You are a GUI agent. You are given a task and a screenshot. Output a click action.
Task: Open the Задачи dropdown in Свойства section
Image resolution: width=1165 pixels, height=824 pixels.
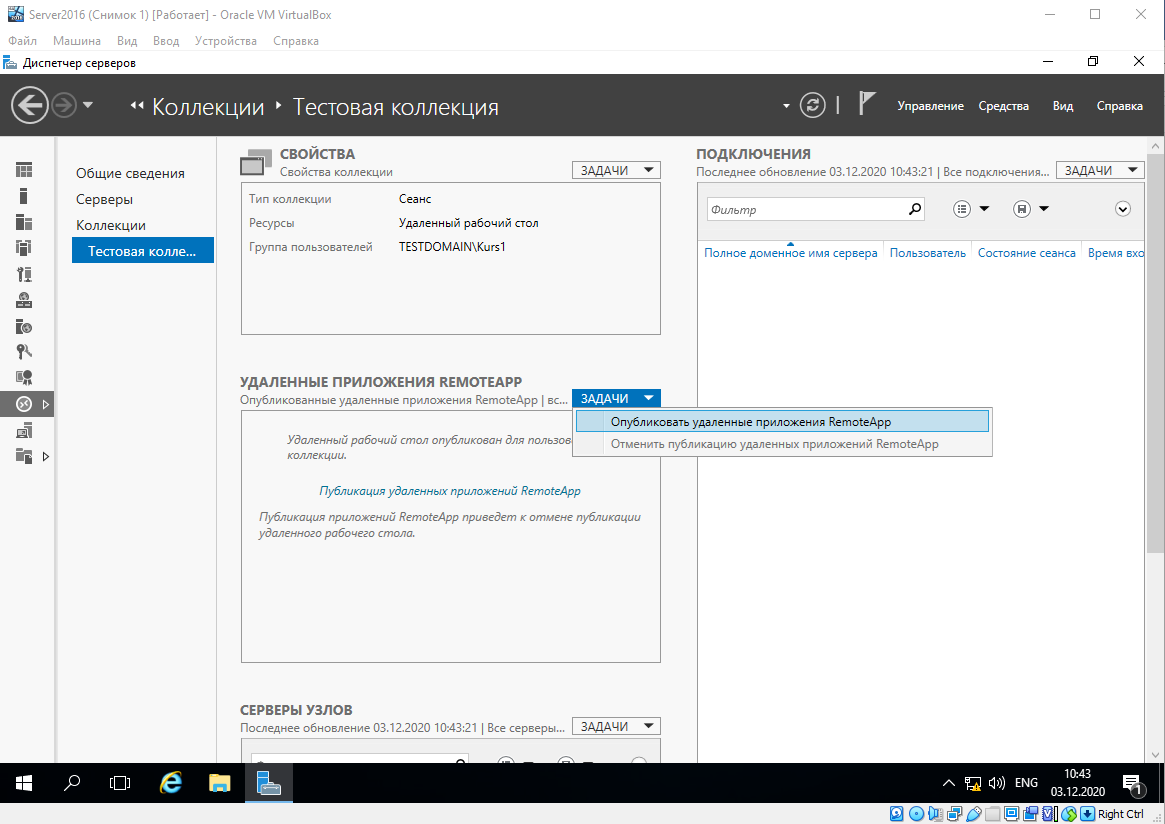point(616,170)
